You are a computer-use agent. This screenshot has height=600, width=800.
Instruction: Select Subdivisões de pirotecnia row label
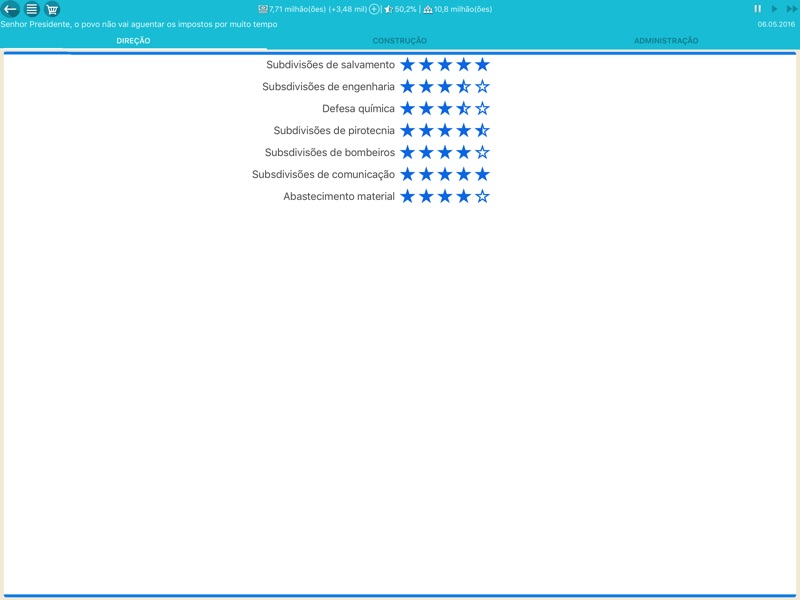[x=334, y=131]
